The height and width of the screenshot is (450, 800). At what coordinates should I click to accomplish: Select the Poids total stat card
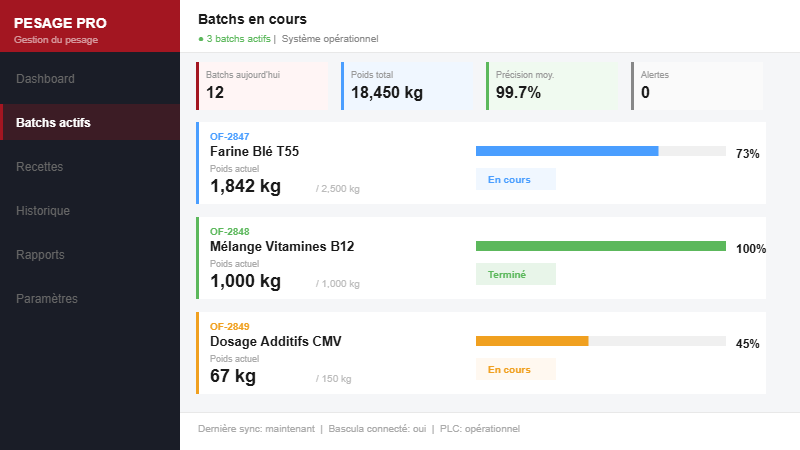(405, 86)
